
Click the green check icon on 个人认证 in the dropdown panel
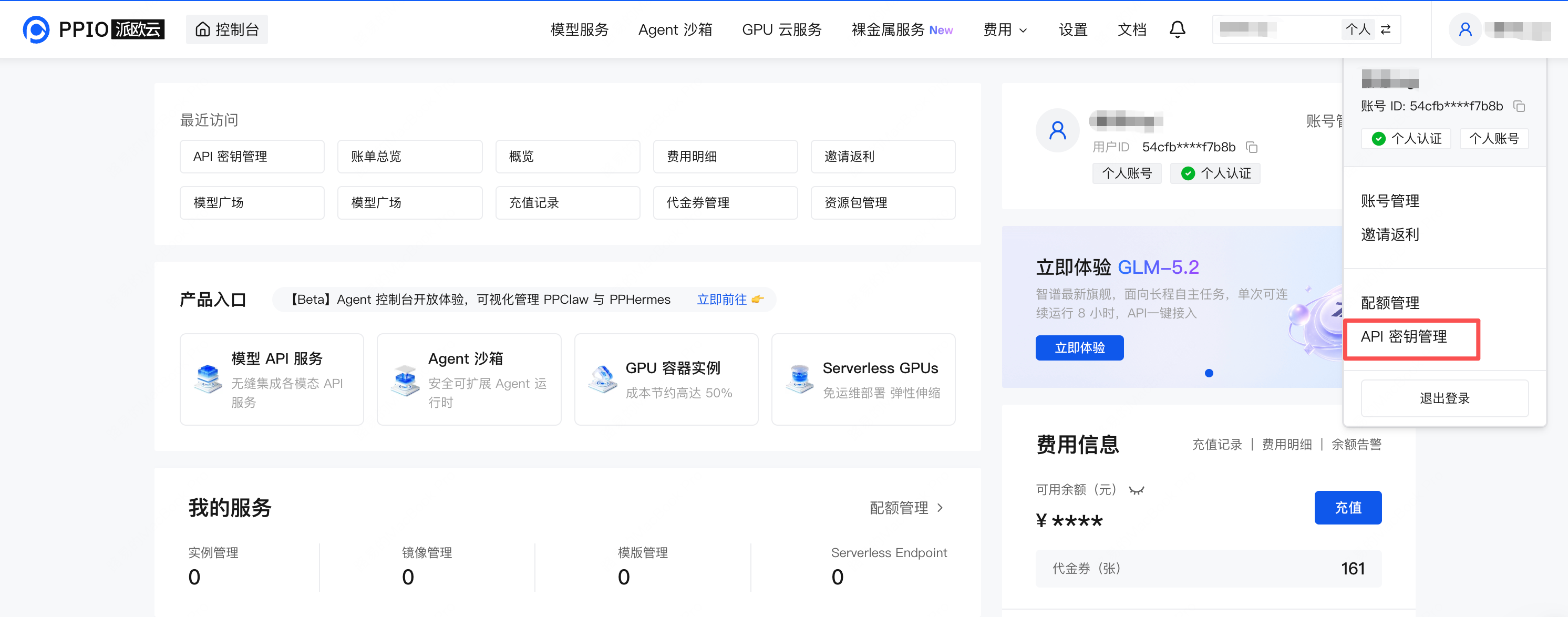(x=1378, y=139)
